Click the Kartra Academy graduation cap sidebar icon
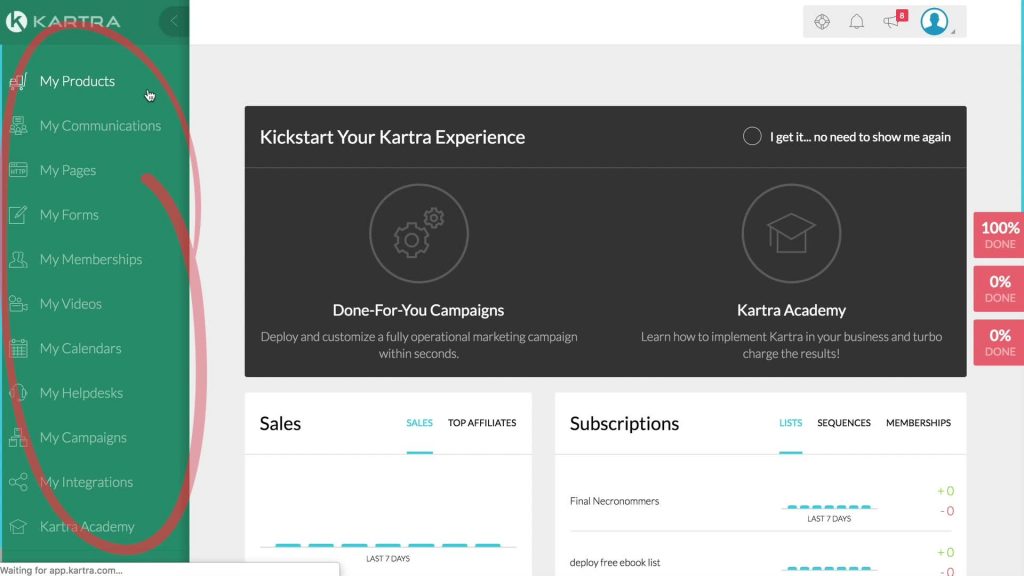Screen dimensions: 1024x576 (x=18, y=526)
